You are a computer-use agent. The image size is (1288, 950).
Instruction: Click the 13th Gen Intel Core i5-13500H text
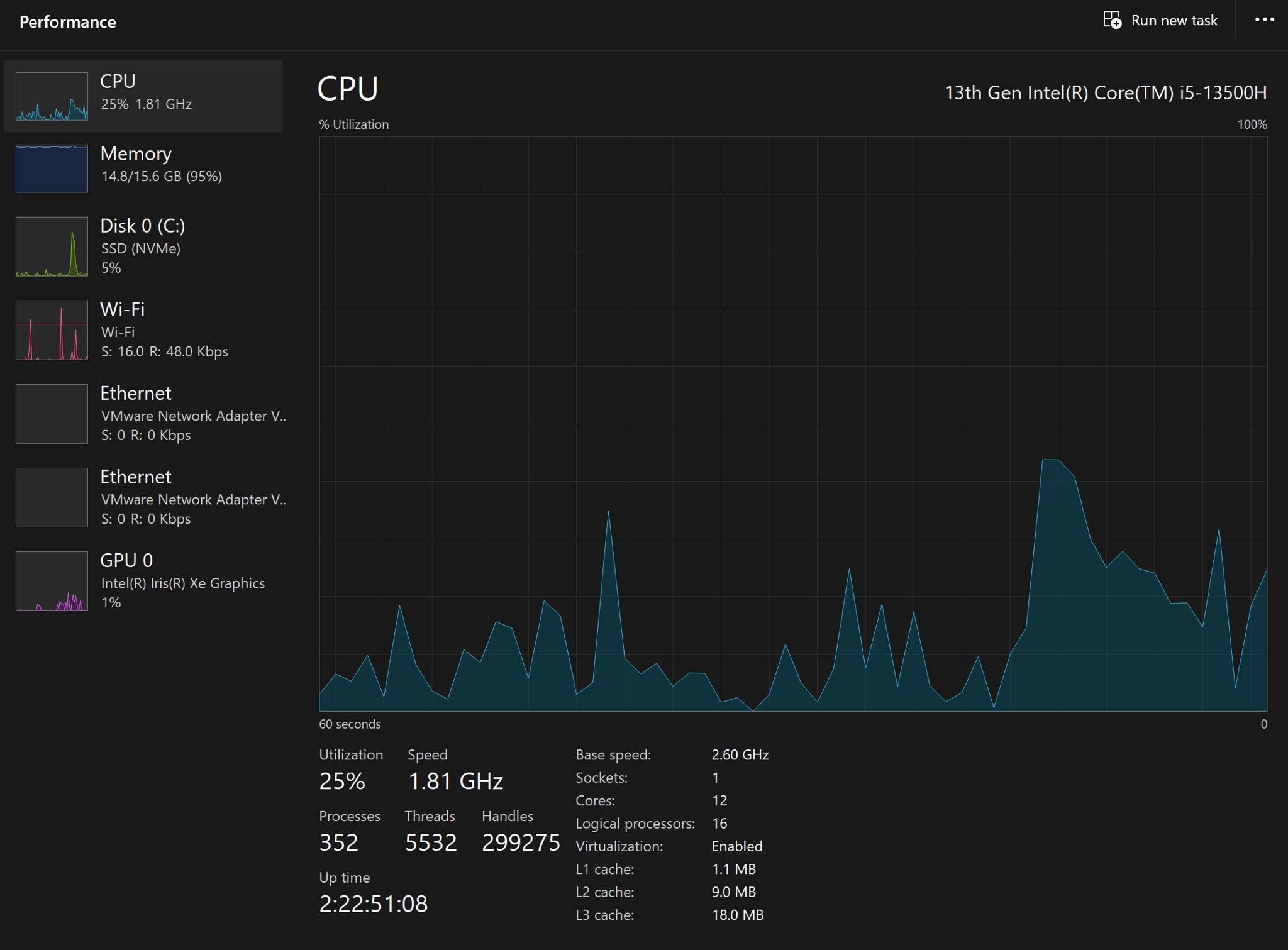pos(1106,93)
